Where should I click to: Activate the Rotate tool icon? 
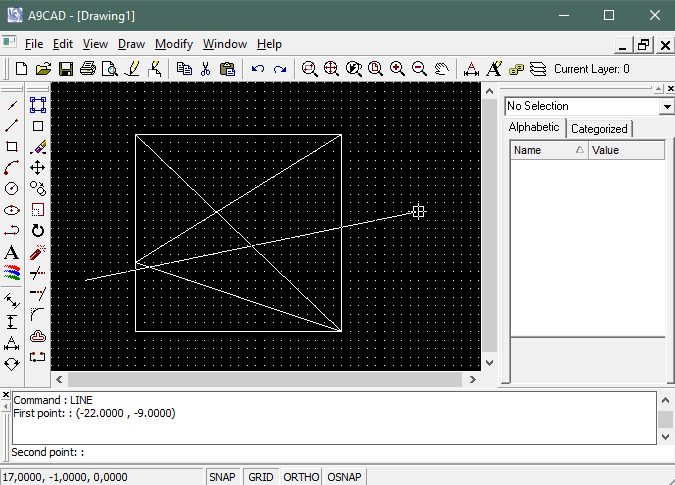pos(38,231)
